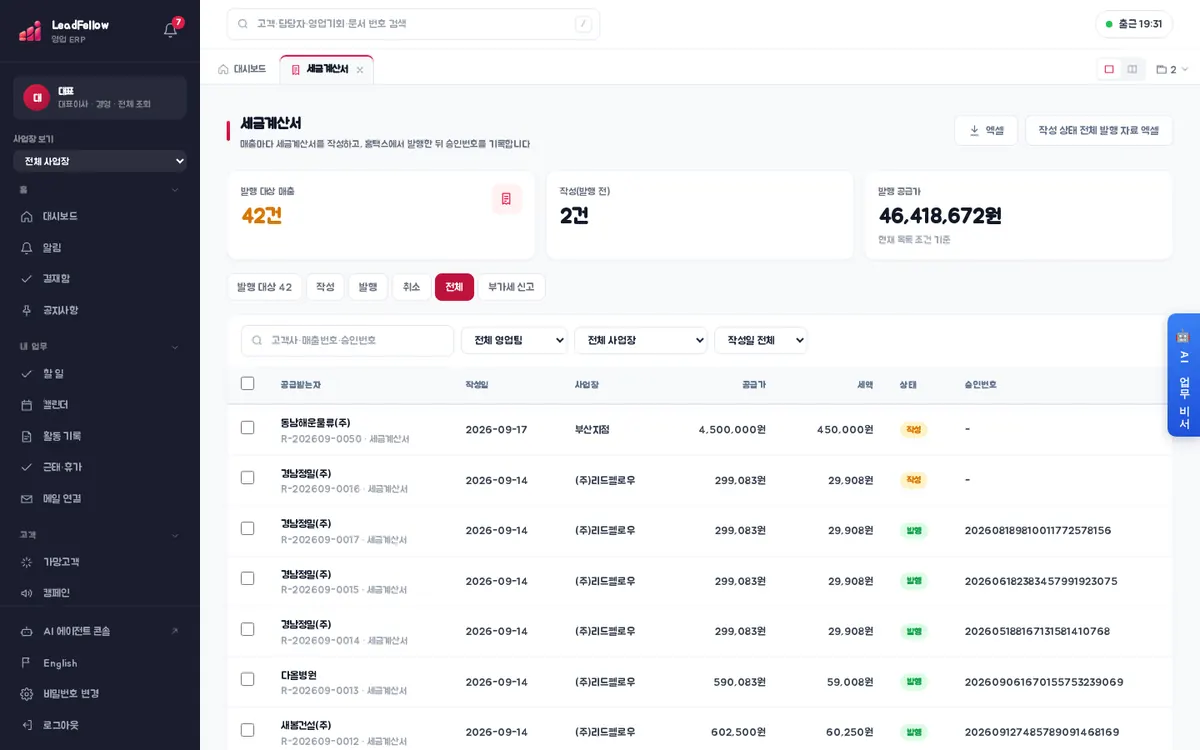This screenshot has height=750, width=1200.
Task: Open the folder icon showing 2
Action: click(x=1171, y=70)
